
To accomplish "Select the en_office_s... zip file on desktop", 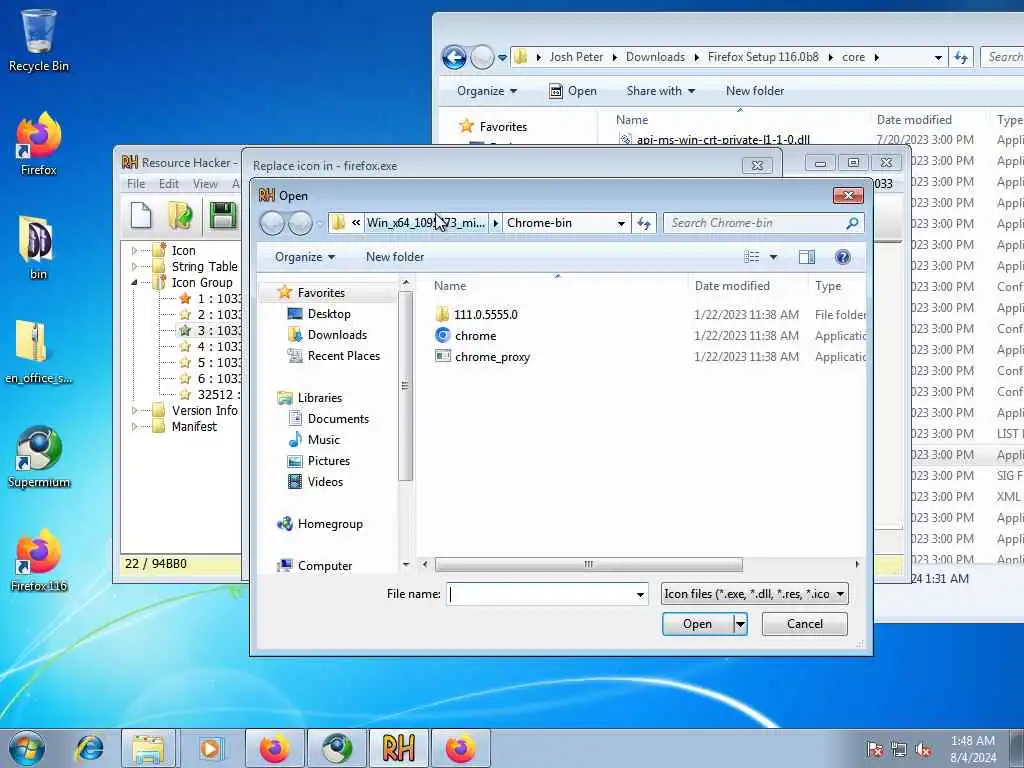I will click(38, 353).
